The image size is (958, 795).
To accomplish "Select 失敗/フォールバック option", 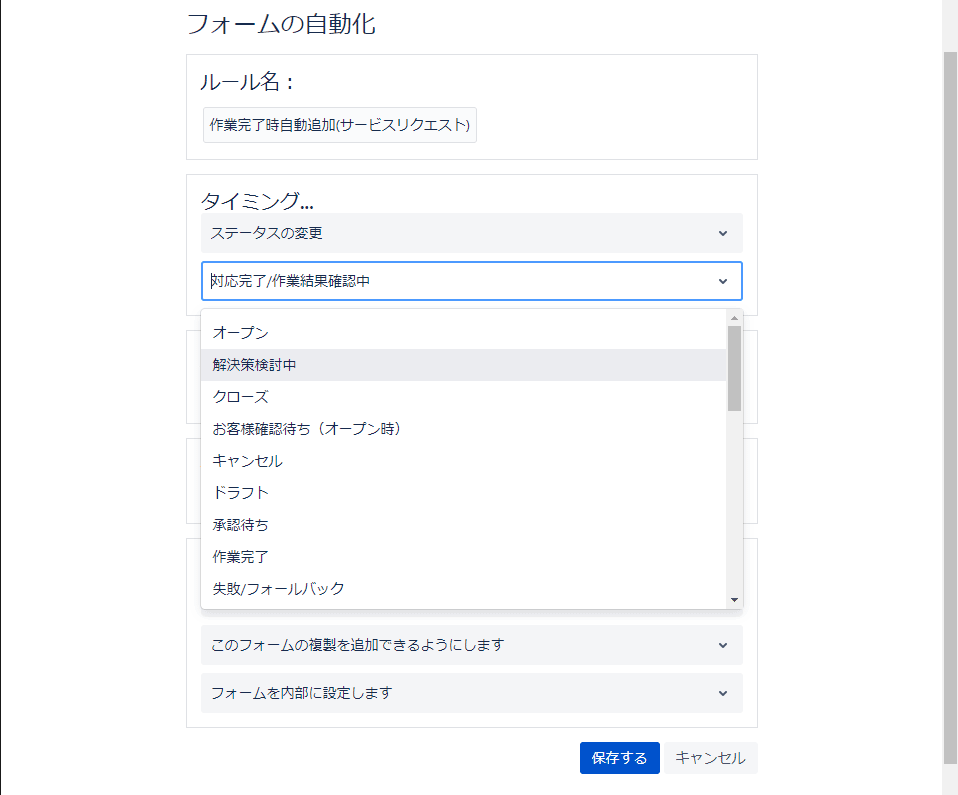I will tap(463, 588).
